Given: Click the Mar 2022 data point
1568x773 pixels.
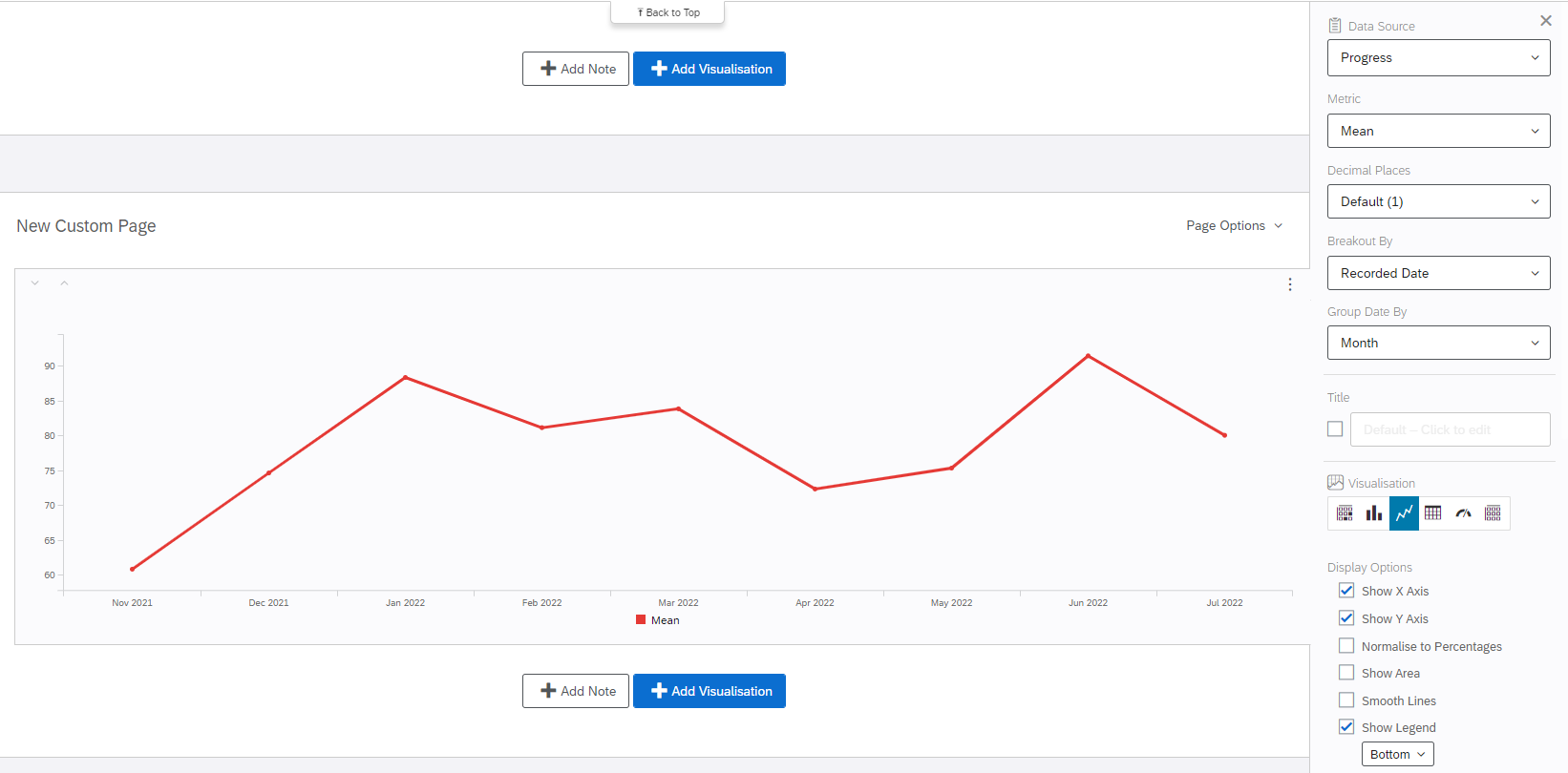Looking at the screenshot, I should pos(679,408).
